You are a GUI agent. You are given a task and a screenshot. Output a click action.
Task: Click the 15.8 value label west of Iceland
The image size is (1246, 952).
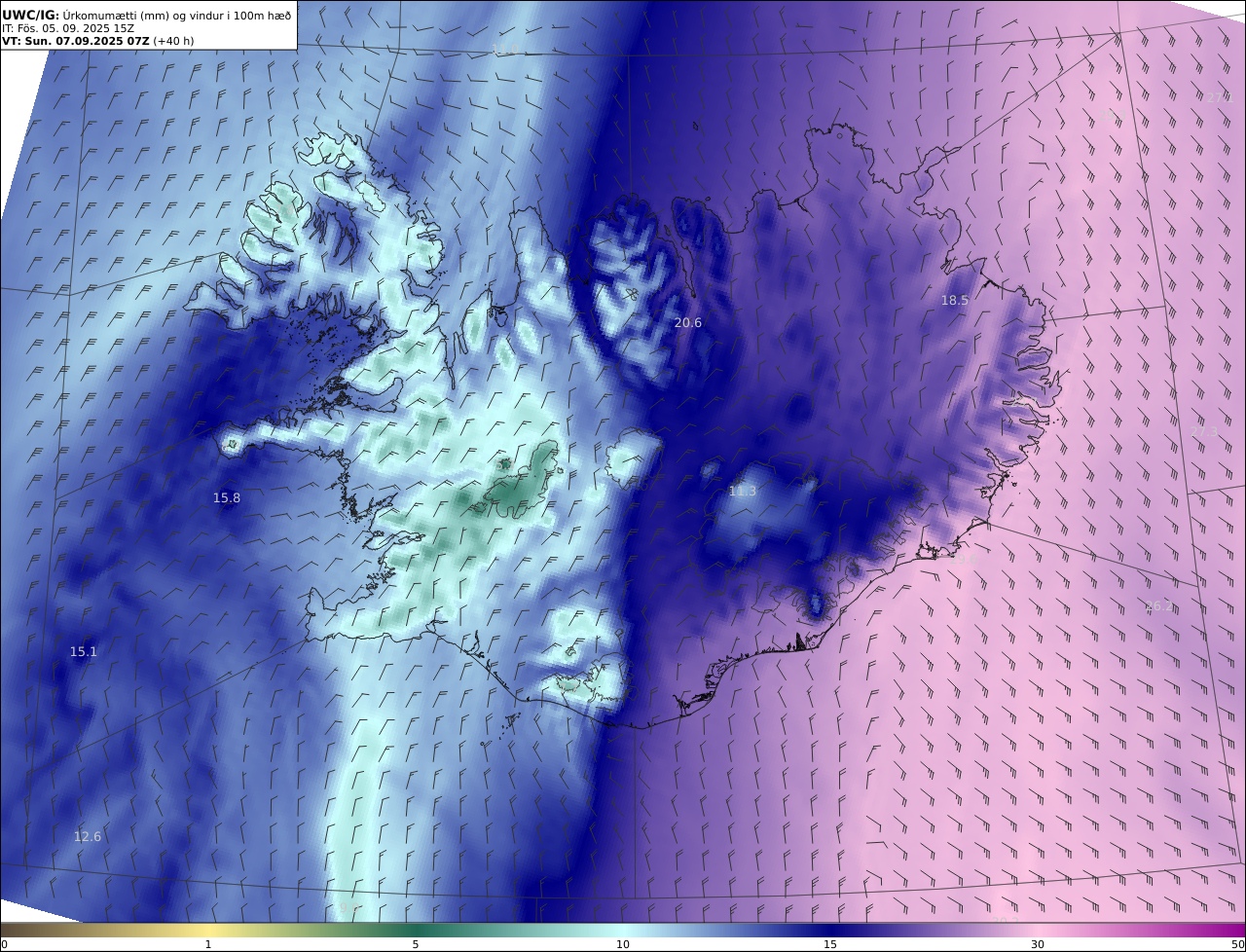[x=227, y=497]
